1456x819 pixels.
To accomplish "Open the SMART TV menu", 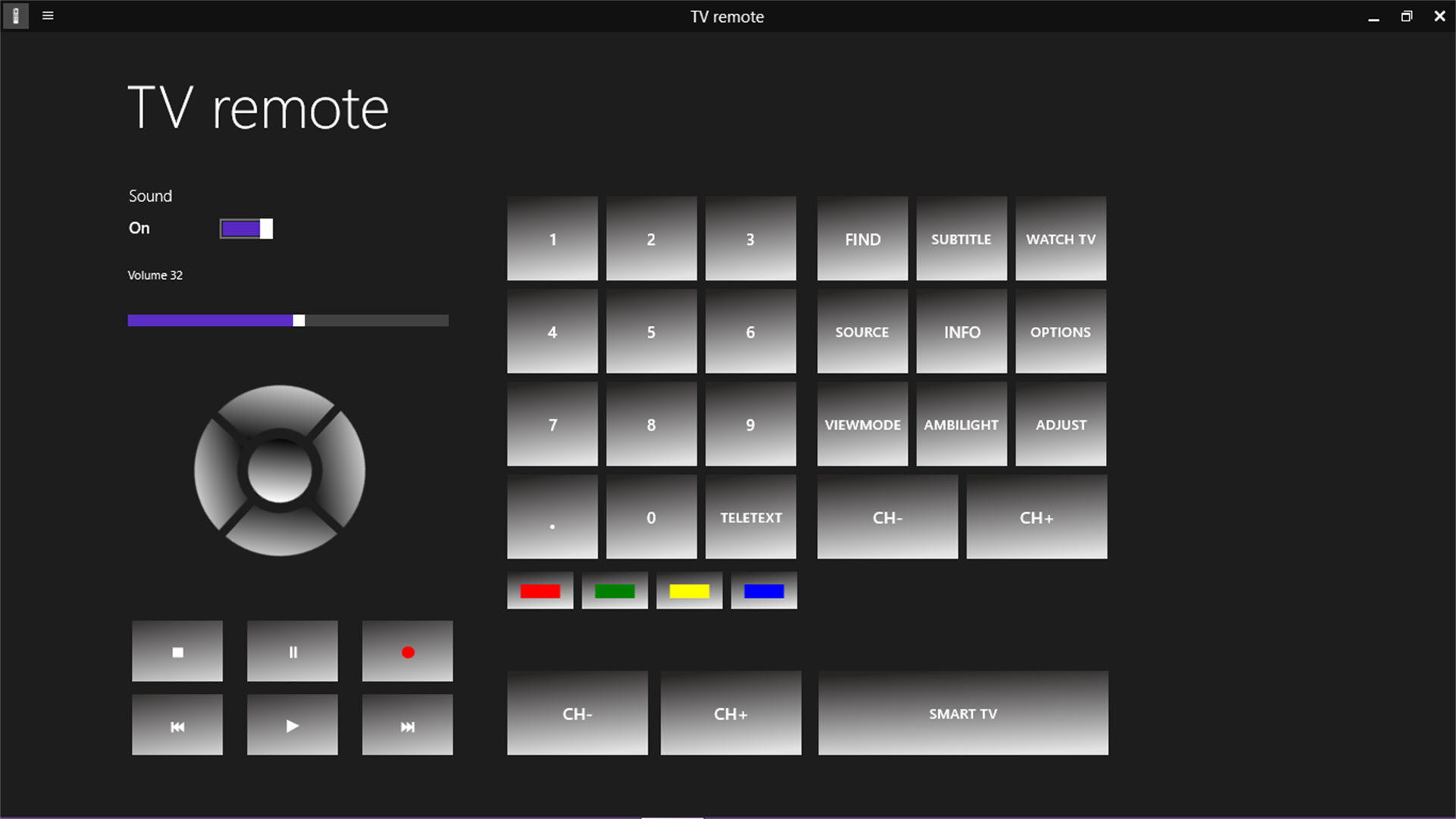I will [963, 713].
